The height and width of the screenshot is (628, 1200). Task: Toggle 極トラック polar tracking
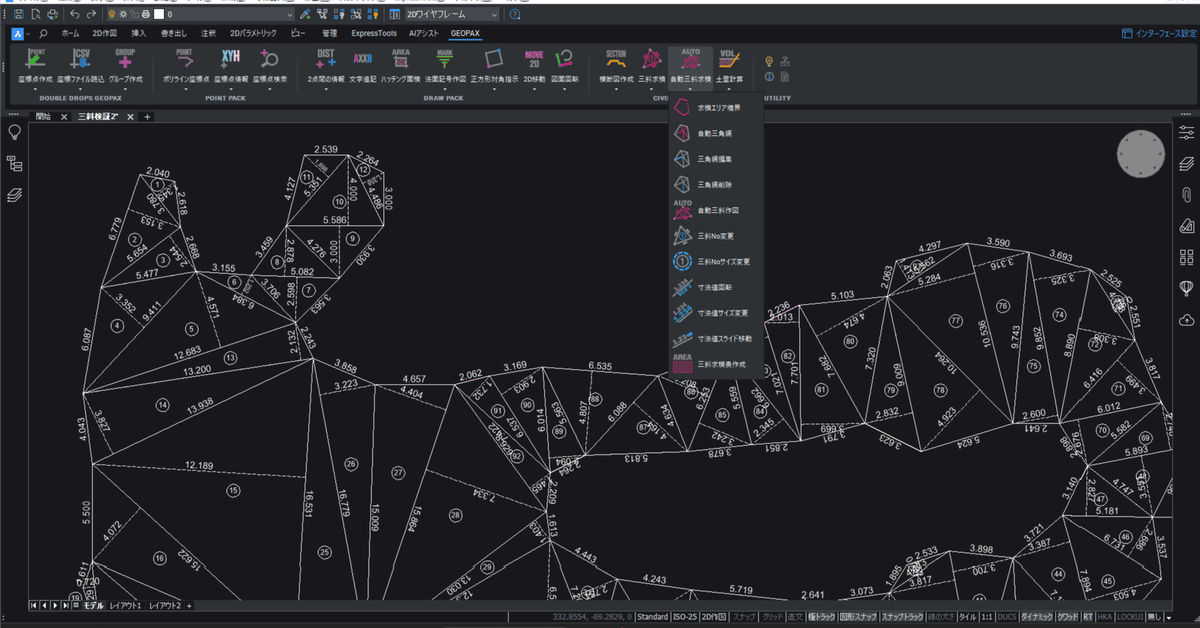pyautogui.click(x=821, y=618)
